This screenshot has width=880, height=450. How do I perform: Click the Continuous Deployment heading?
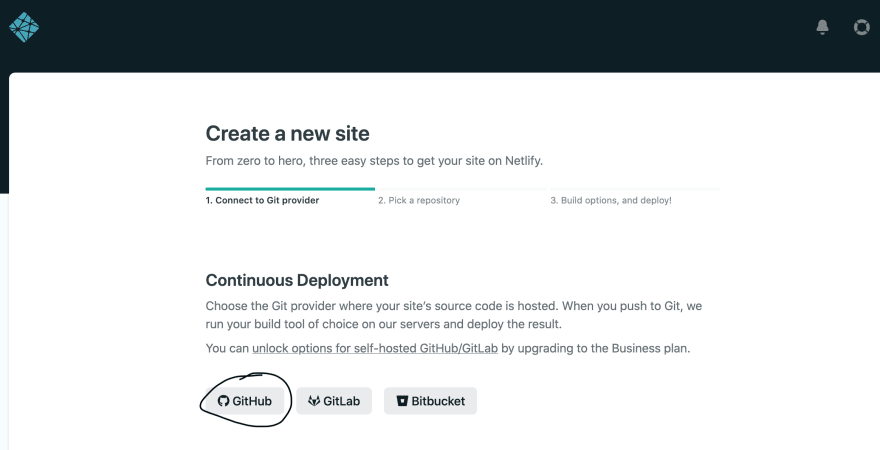297,280
